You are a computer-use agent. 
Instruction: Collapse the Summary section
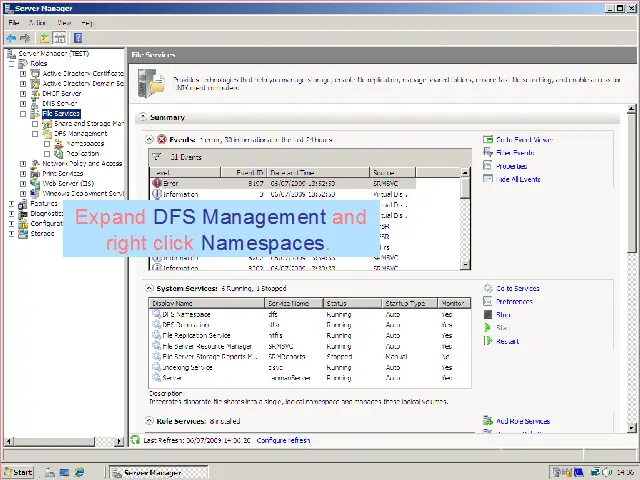(142, 117)
